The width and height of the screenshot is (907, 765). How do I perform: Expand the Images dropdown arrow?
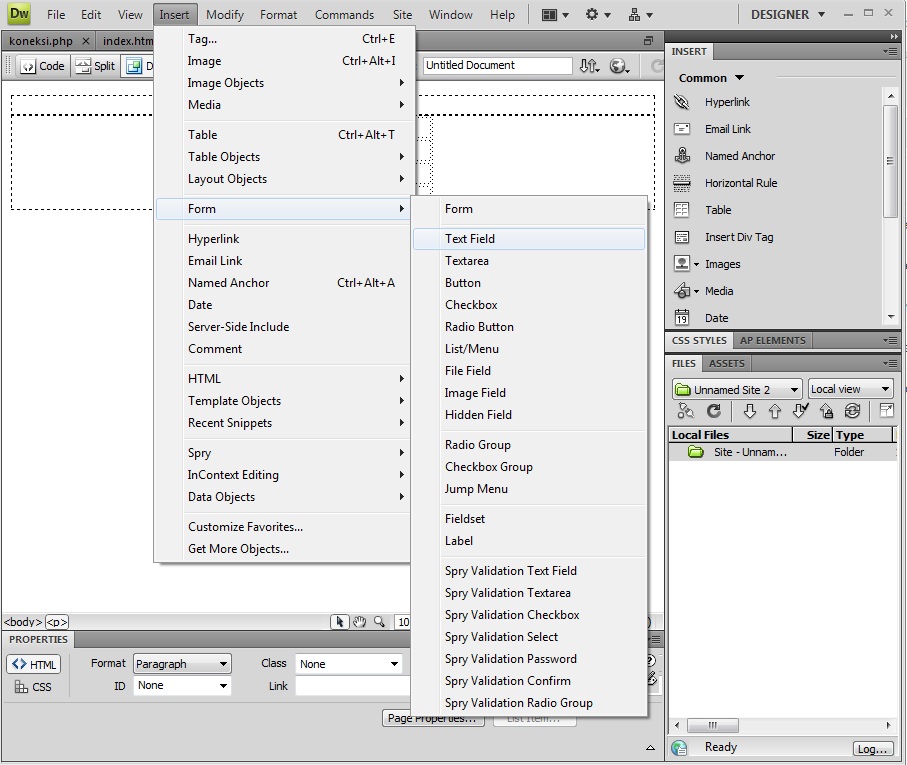point(696,265)
